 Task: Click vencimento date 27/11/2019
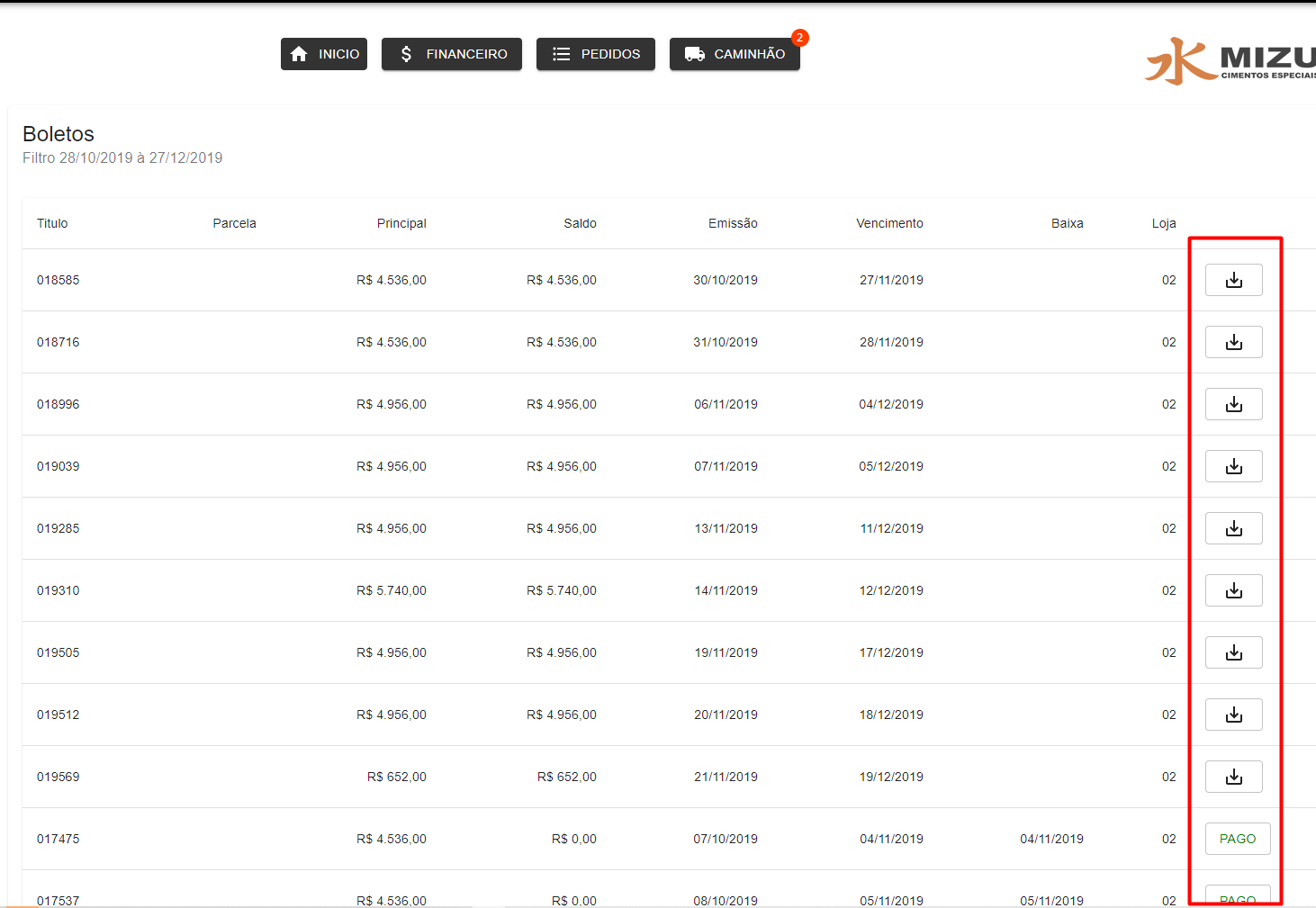pos(891,280)
